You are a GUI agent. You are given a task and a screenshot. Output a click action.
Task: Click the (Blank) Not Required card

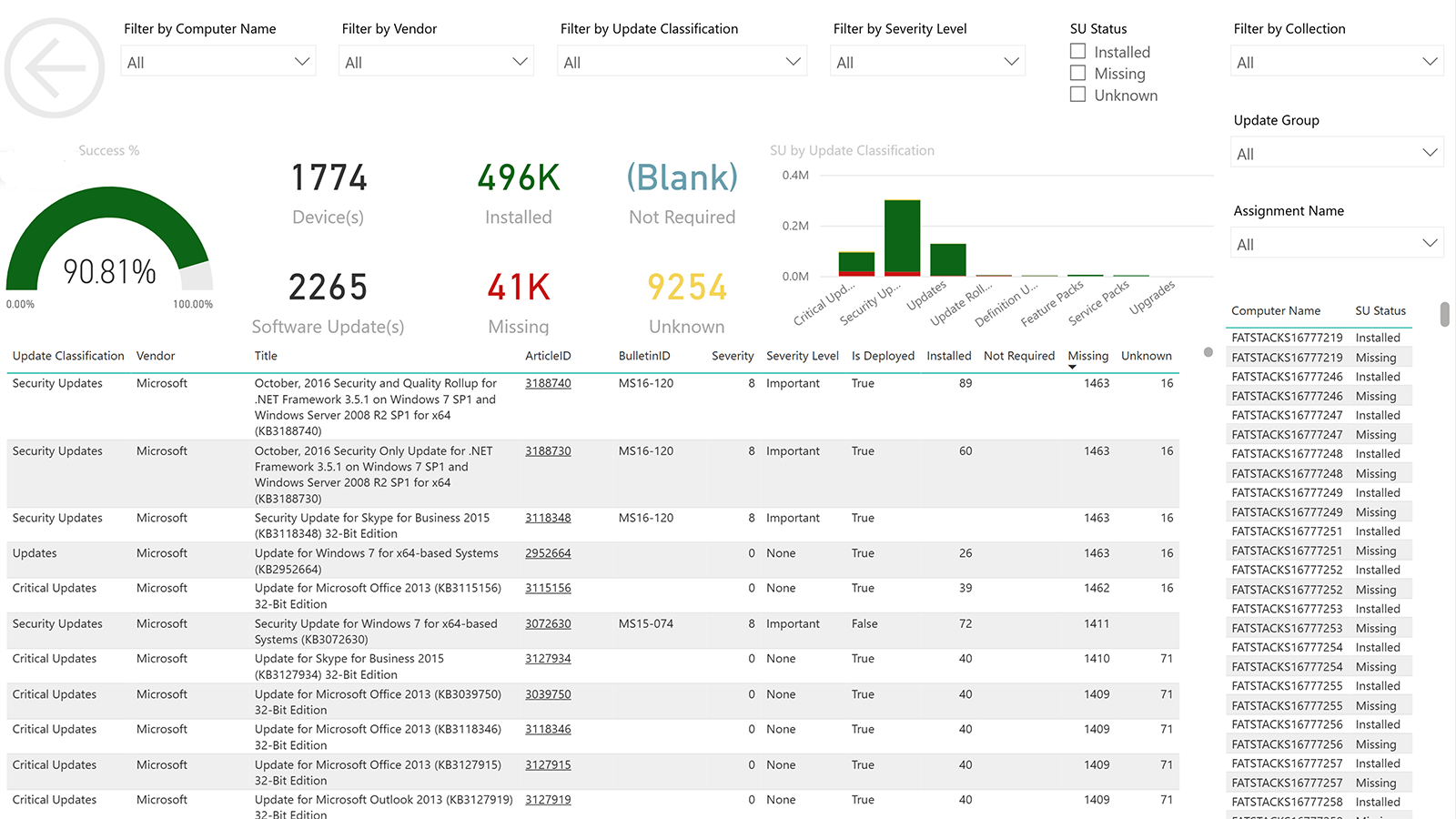682,193
